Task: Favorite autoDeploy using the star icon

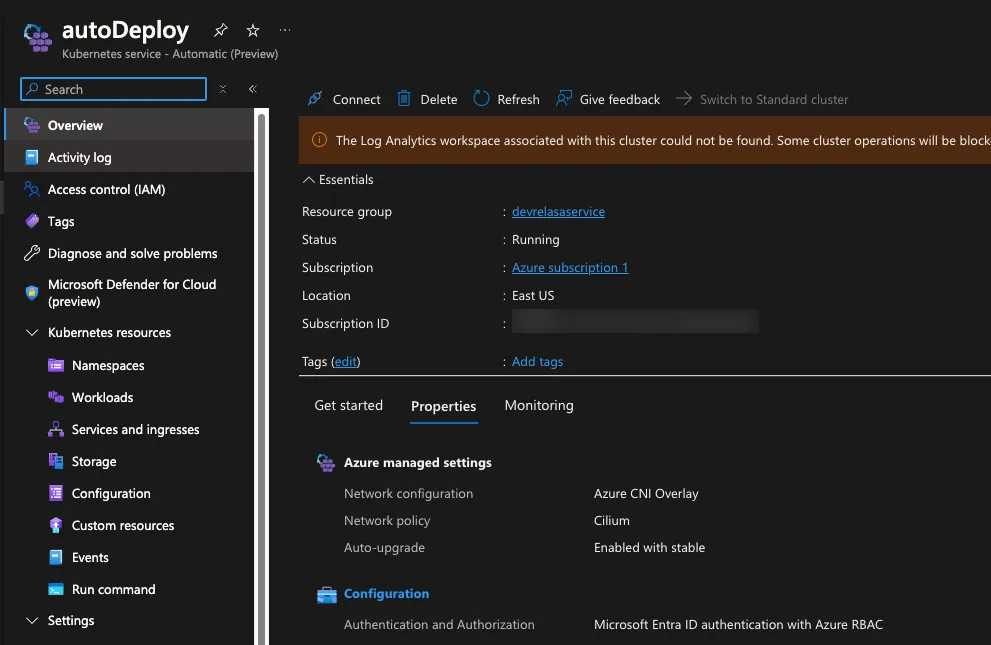Action: tap(253, 31)
